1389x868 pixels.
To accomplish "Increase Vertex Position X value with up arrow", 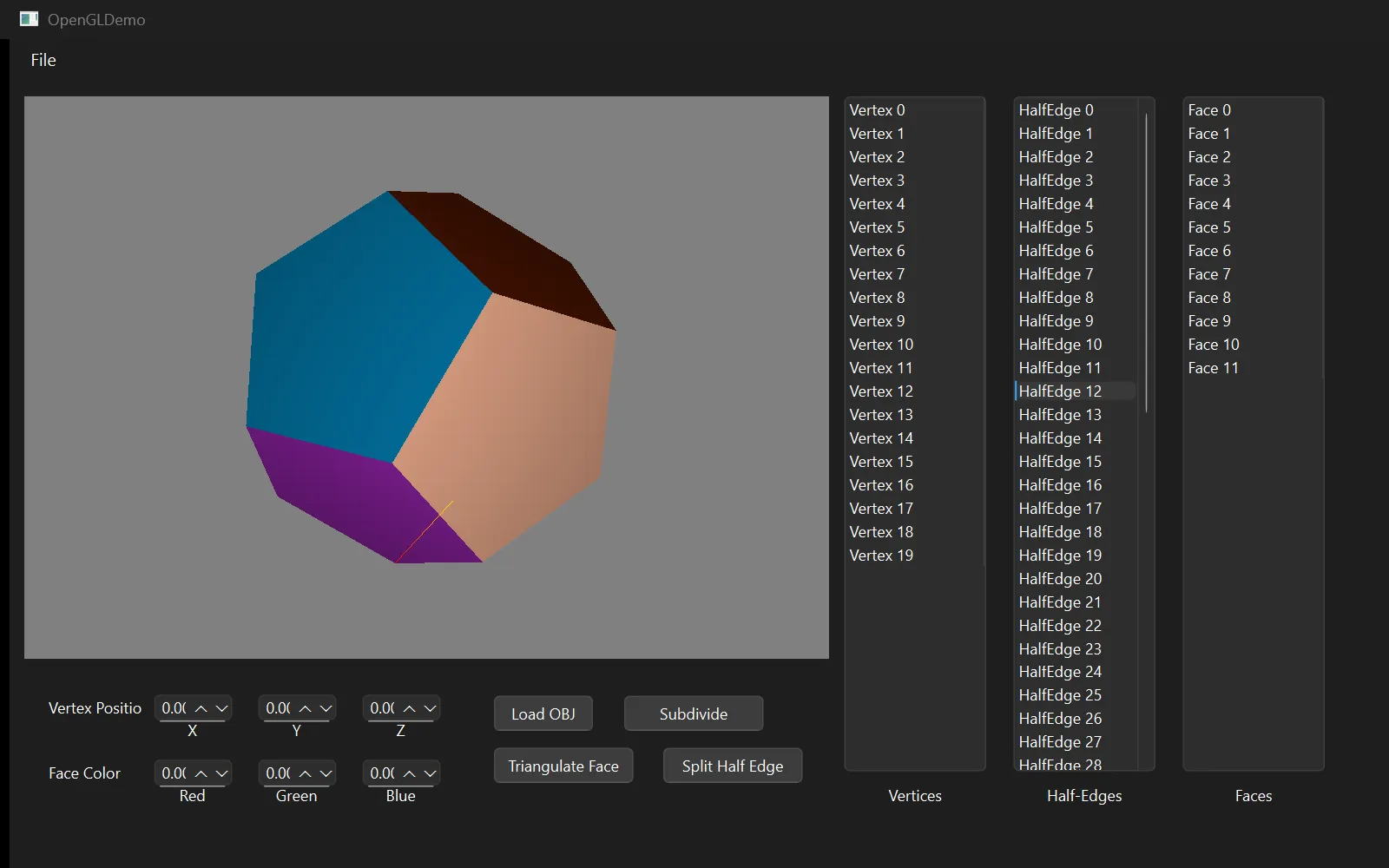I will [201, 708].
